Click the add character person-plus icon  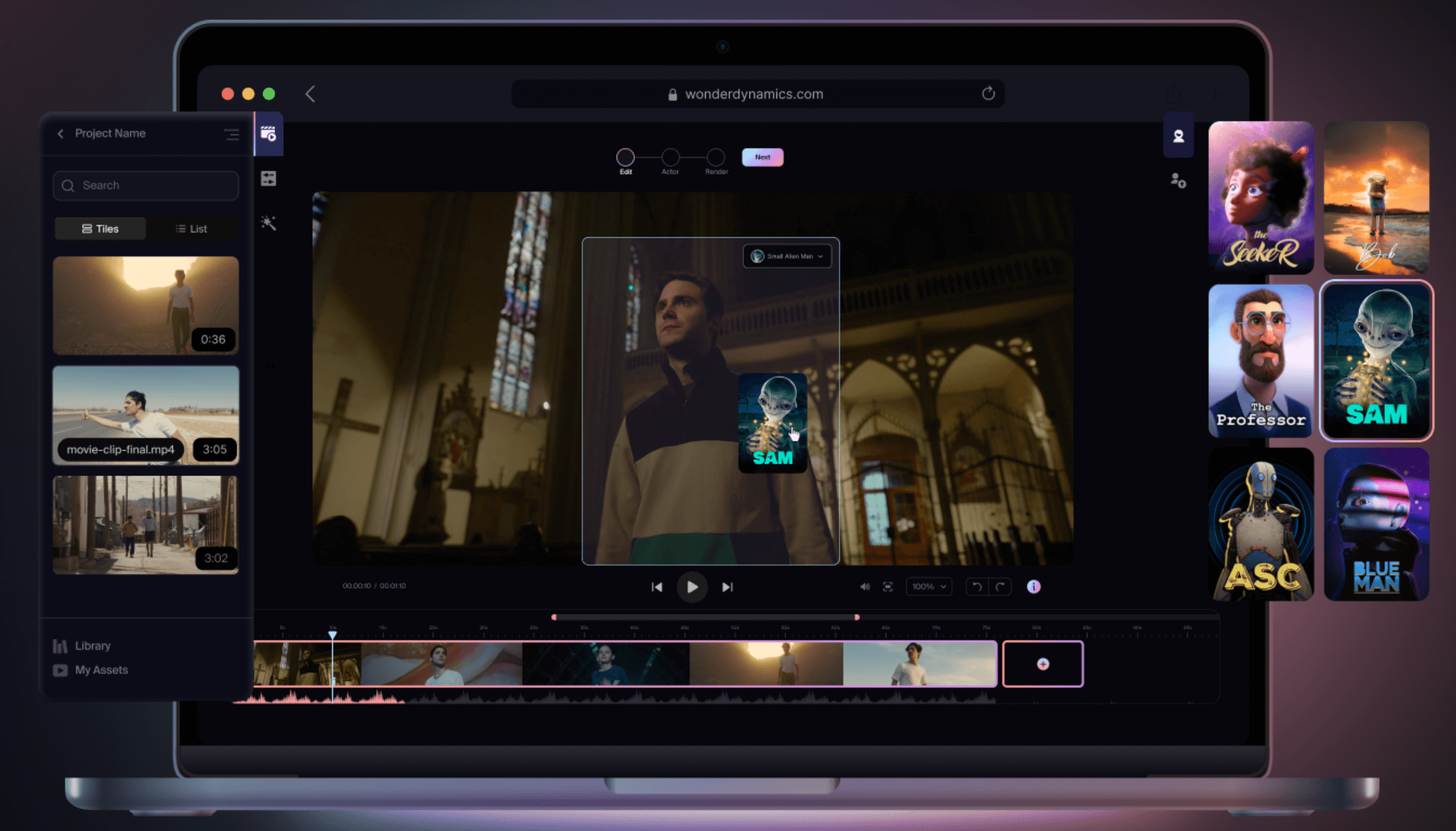[1178, 181]
